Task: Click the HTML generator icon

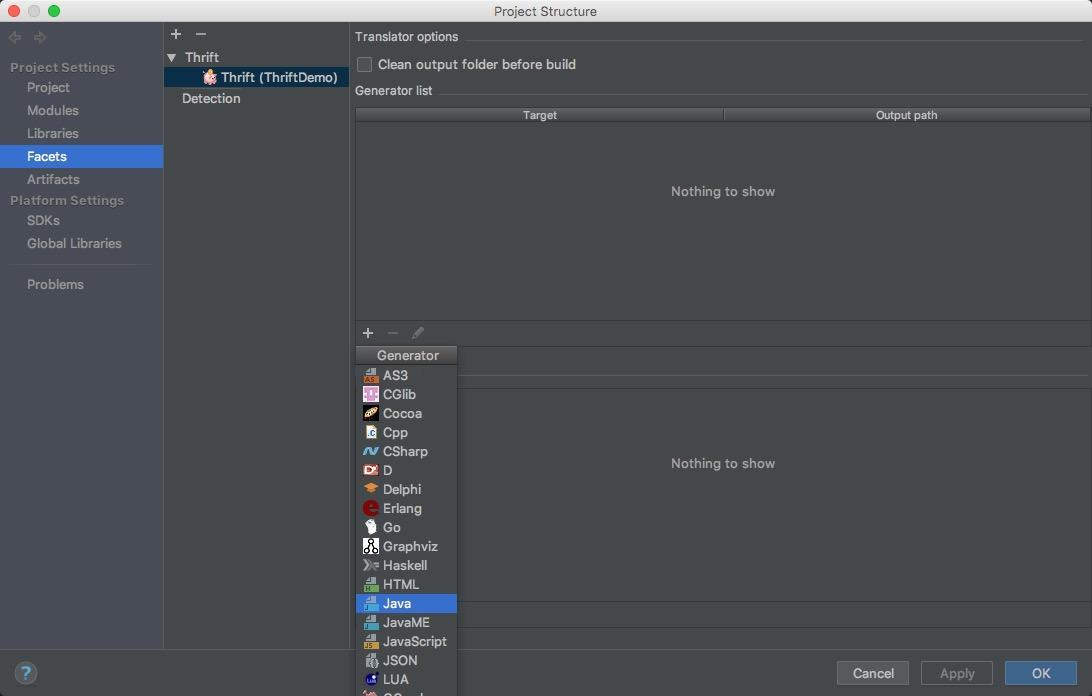Action: tap(370, 585)
